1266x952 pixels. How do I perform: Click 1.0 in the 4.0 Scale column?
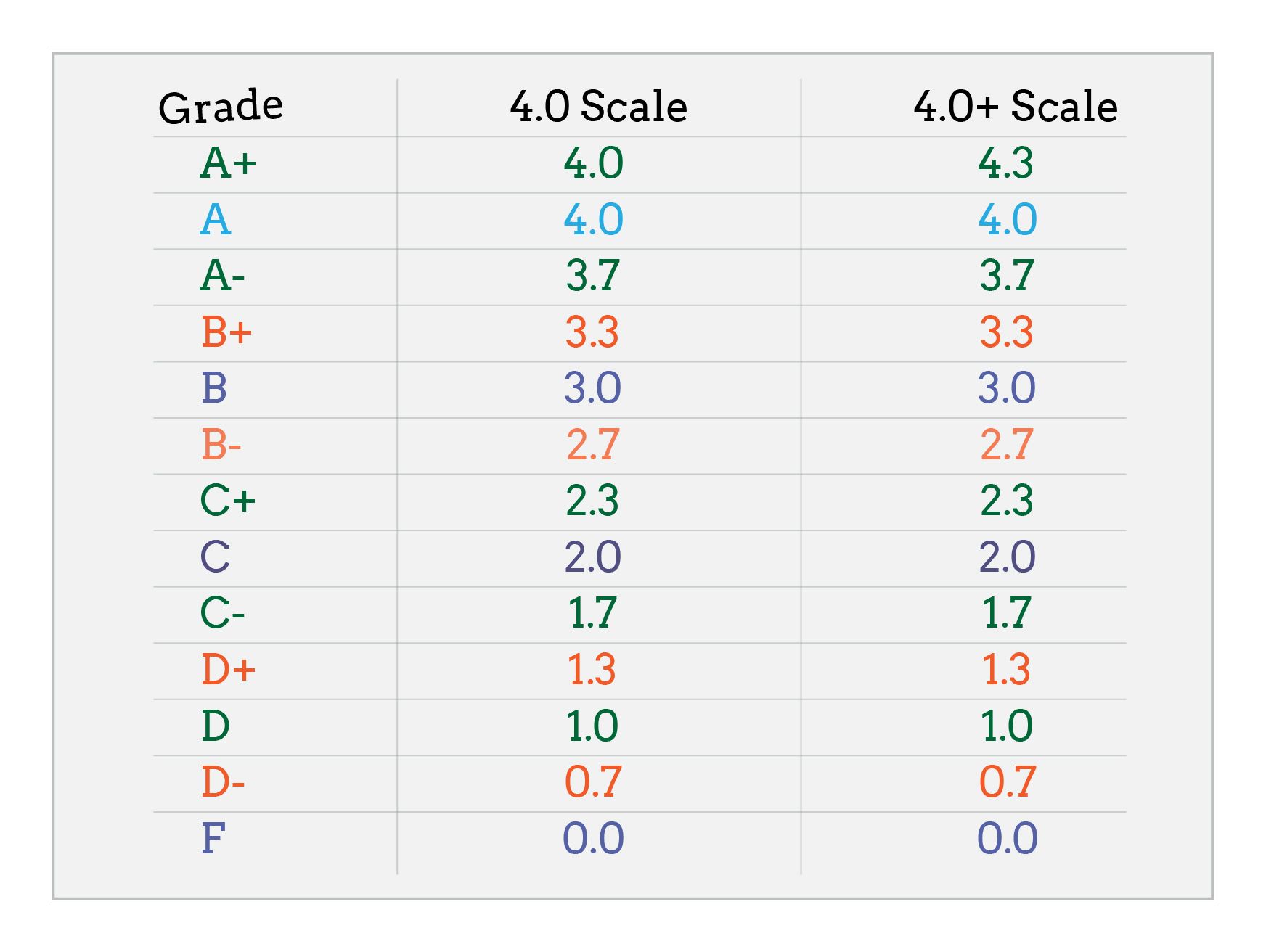[592, 726]
